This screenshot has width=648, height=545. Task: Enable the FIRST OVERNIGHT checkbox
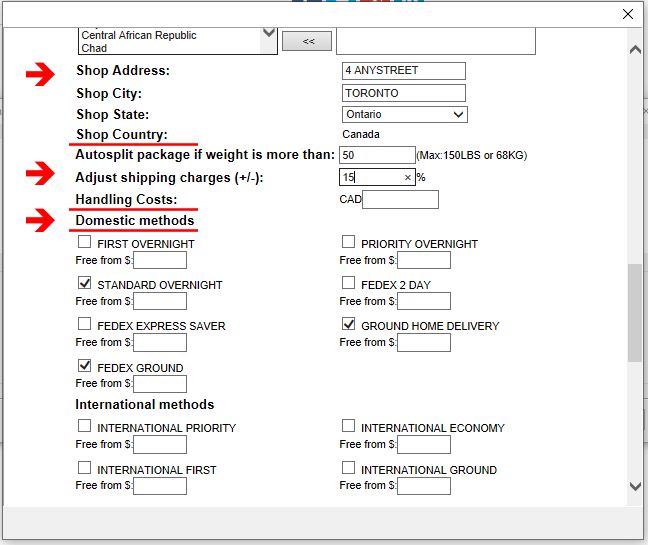pos(85,242)
